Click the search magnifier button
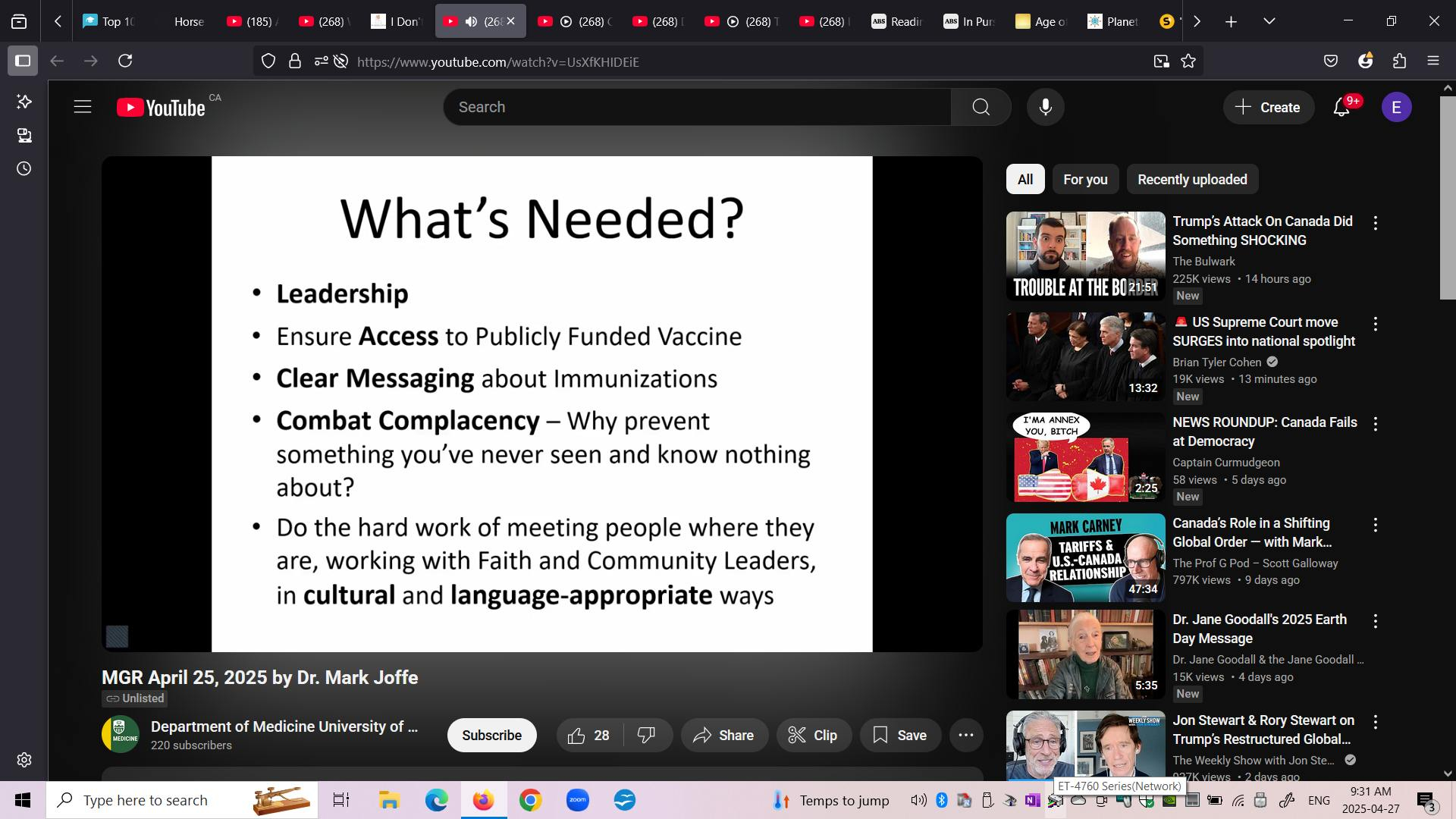This screenshot has width=1456, height=819. [x=981, y=107]
